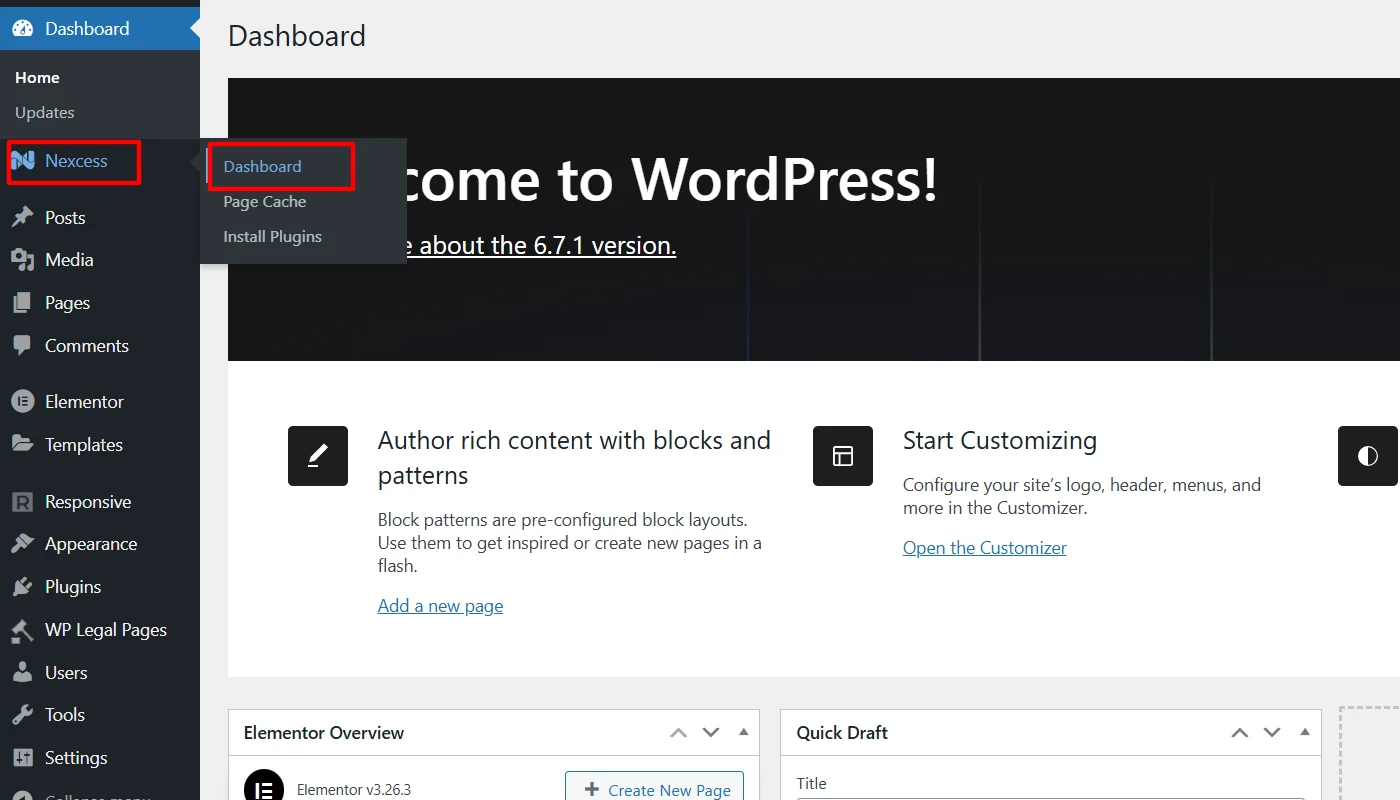Toggle Quick Draft panel collapse triangle
Image resolution: width=1400 pixels, height=800 pixels.
(1305, 732)
